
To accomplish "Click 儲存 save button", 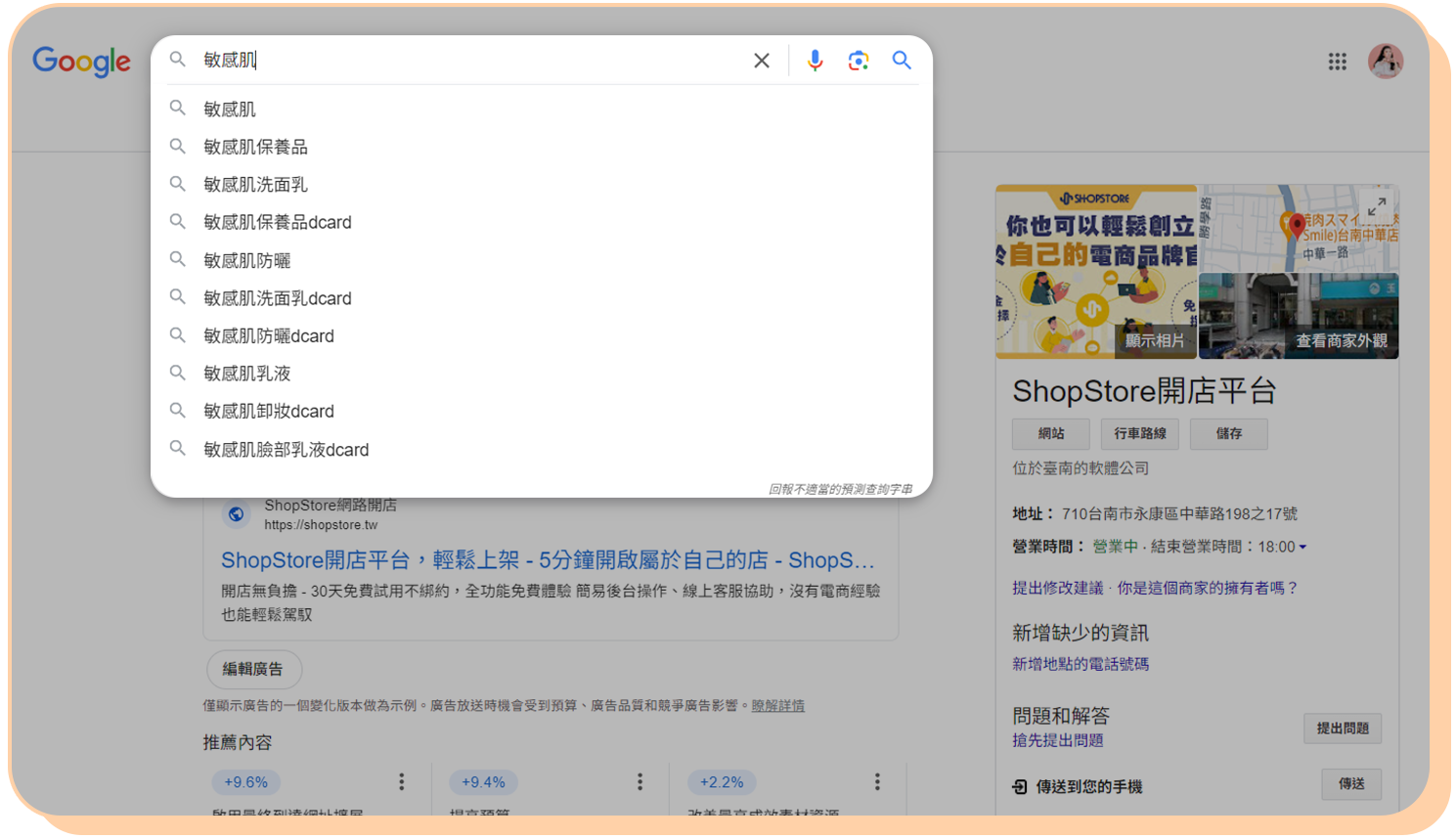I will 1229,433.
